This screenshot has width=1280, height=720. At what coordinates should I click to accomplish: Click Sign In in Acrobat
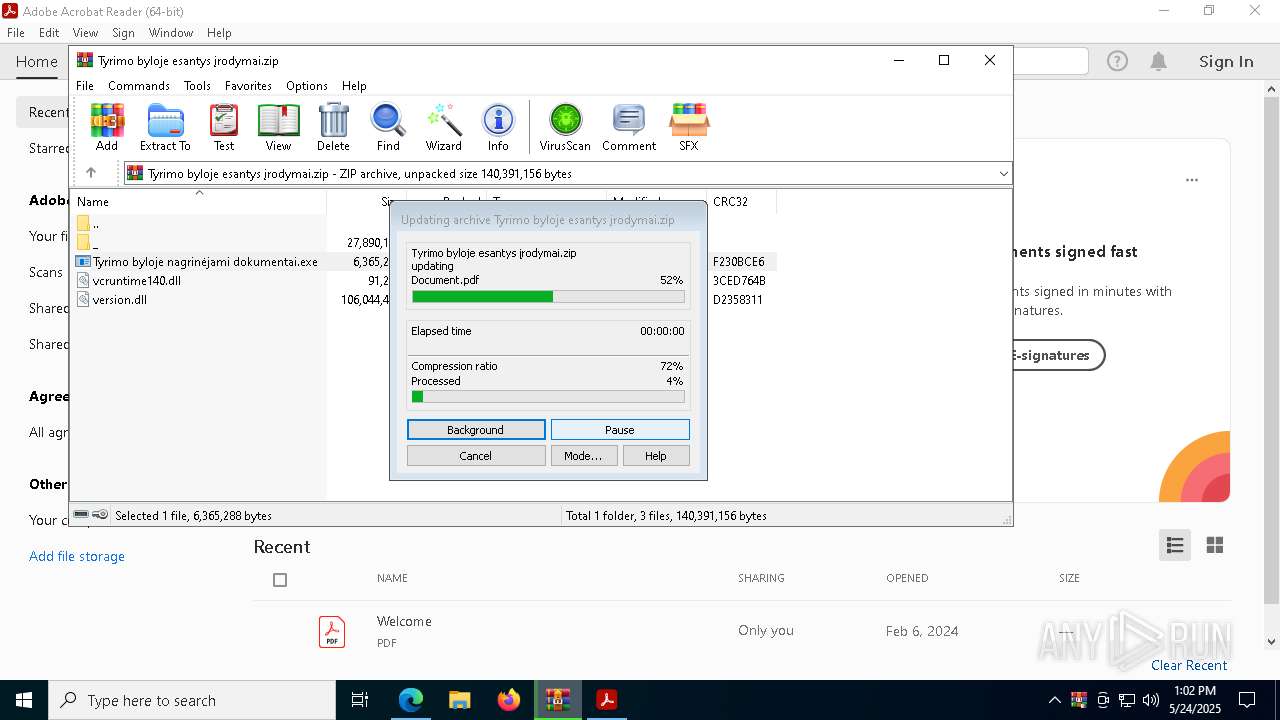click(x=1226, y=62)
